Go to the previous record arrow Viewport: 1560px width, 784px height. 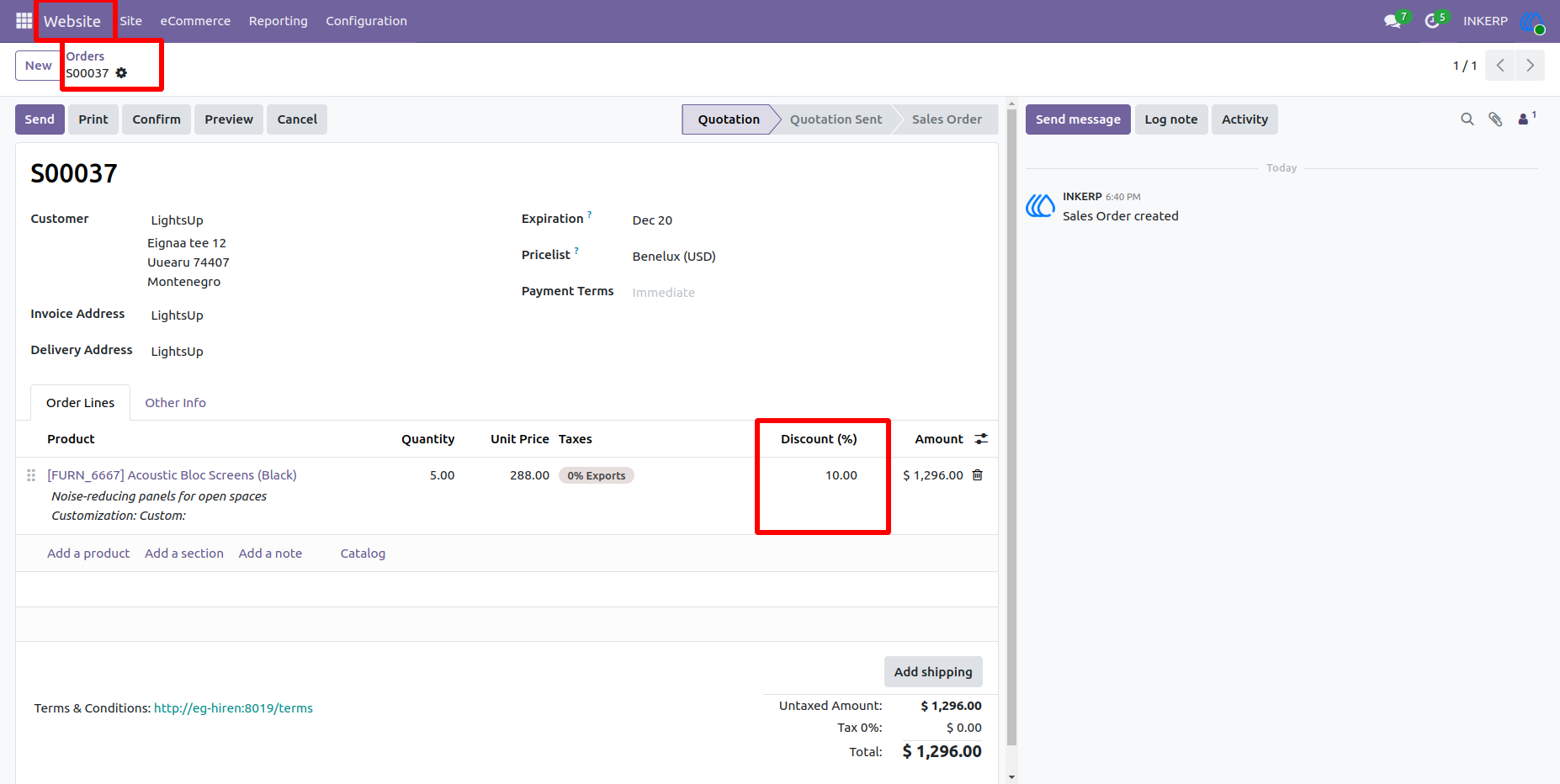(1500, 66)
